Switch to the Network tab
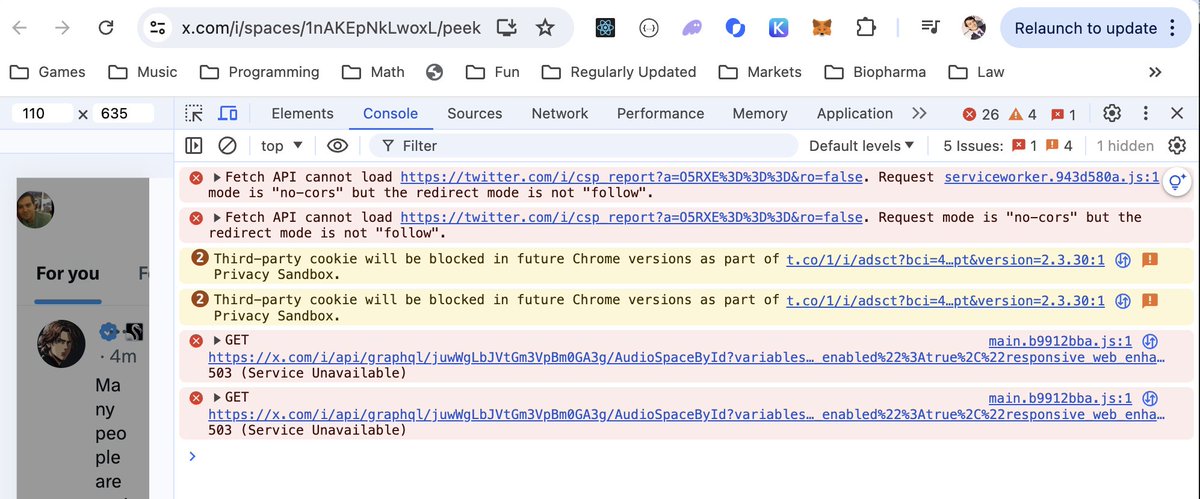 560,113
